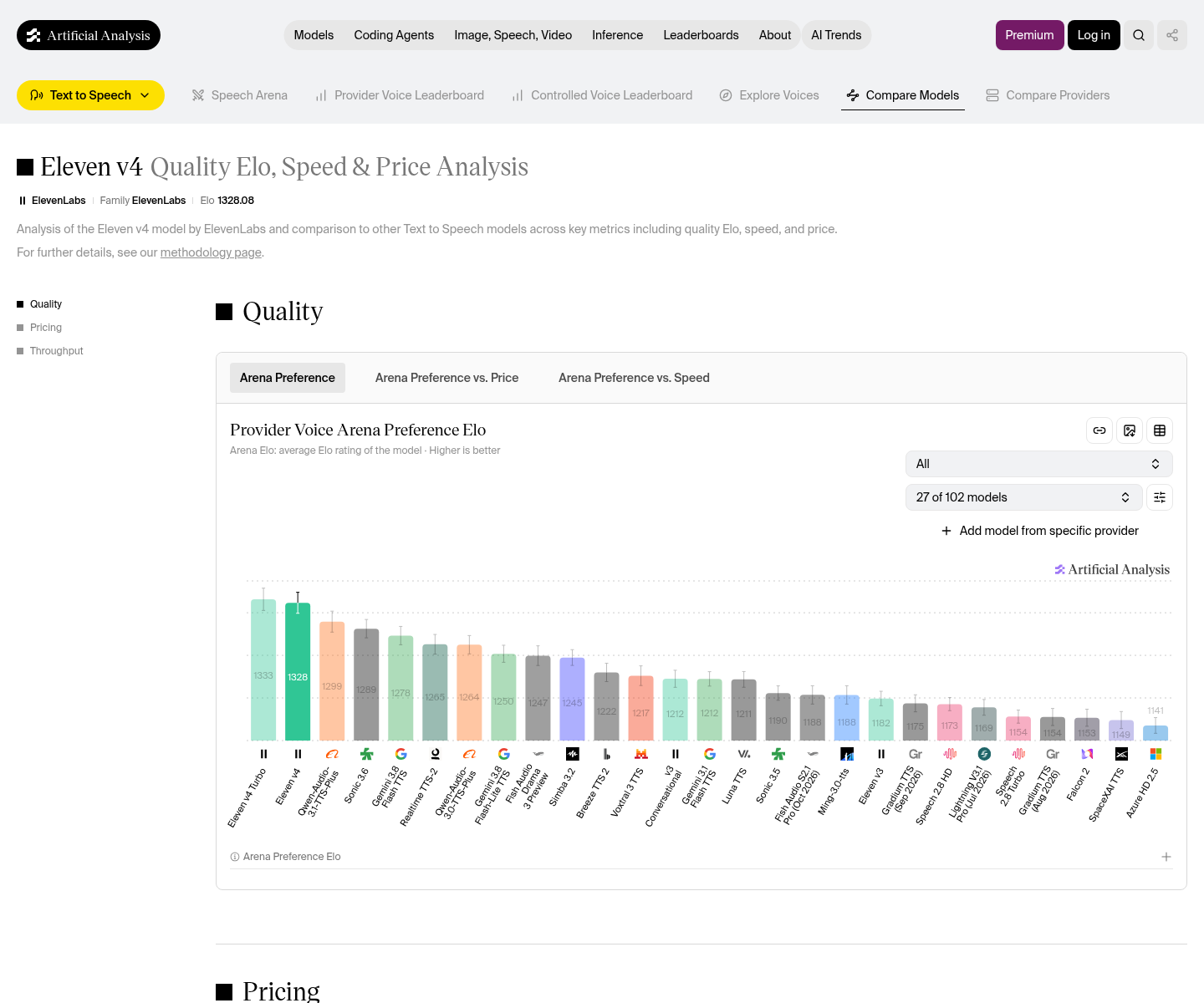Click the Ming-3.0-tts provider logo
The height and width of the screenshot is (1003, 1204).
point(847,754)
